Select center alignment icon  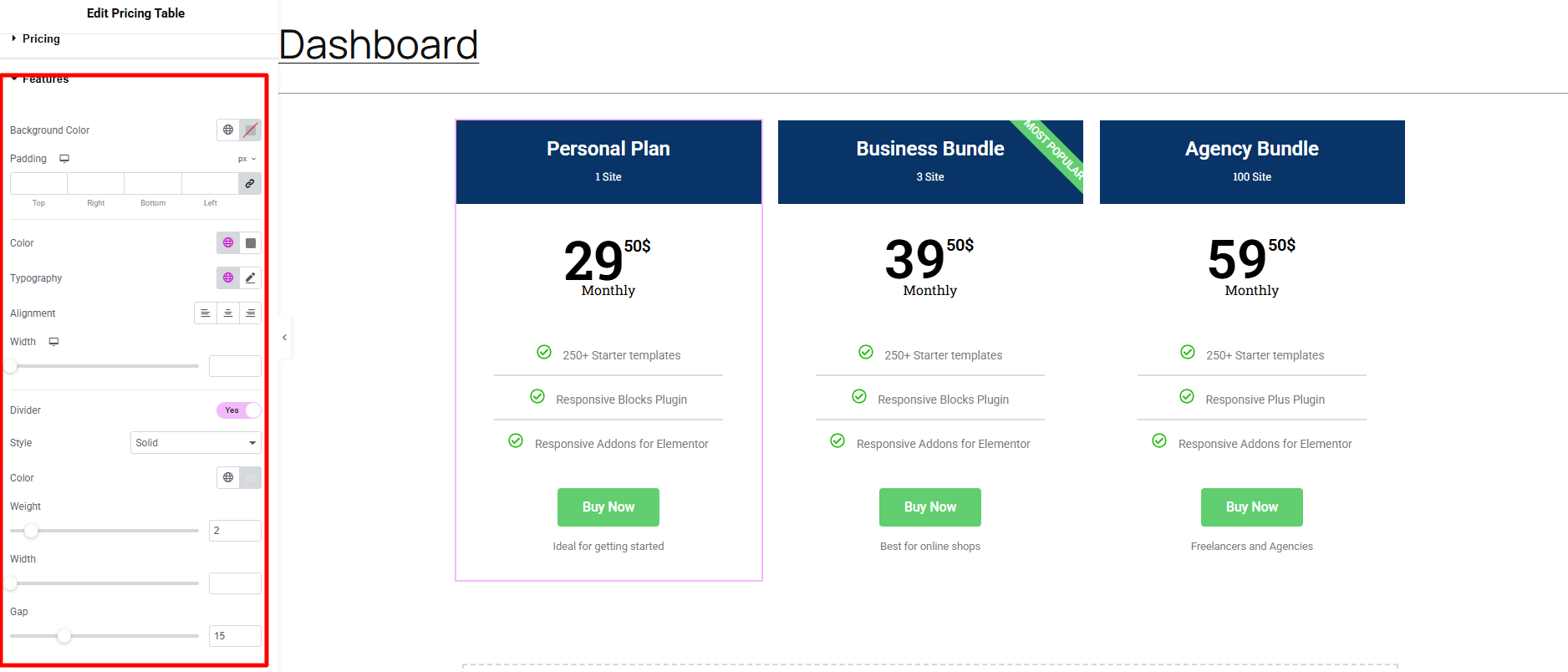(x=228, y=313)
